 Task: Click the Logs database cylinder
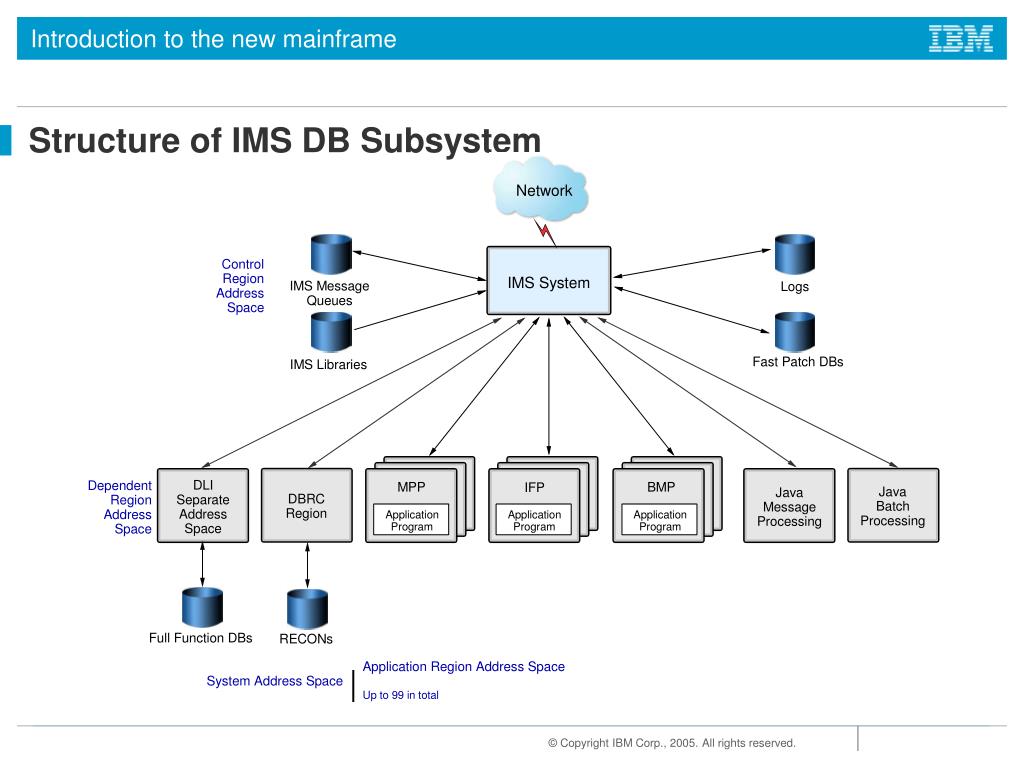click(794, 254)
